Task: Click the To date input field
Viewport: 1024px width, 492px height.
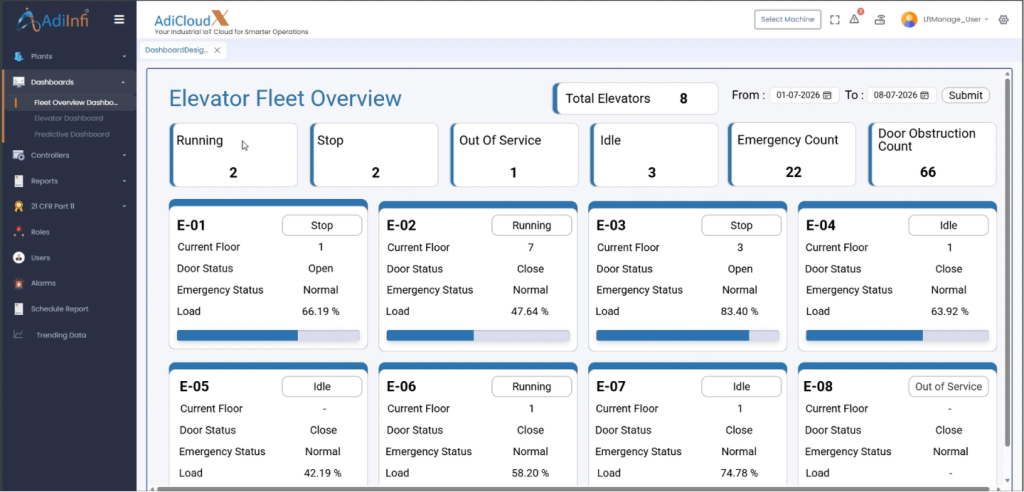Action: (901, 95)
